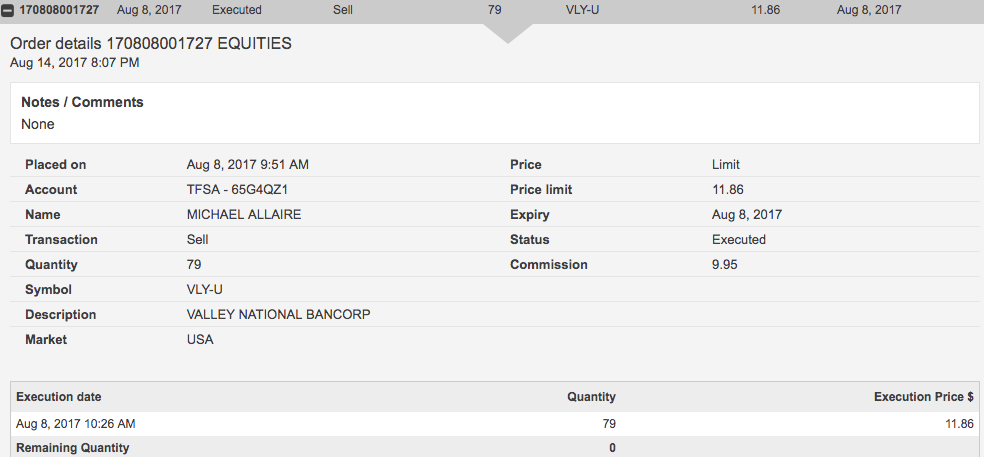Click the Notes / Comments heading
Viewport: 984px width, 457px height.
tap(82, 102)
